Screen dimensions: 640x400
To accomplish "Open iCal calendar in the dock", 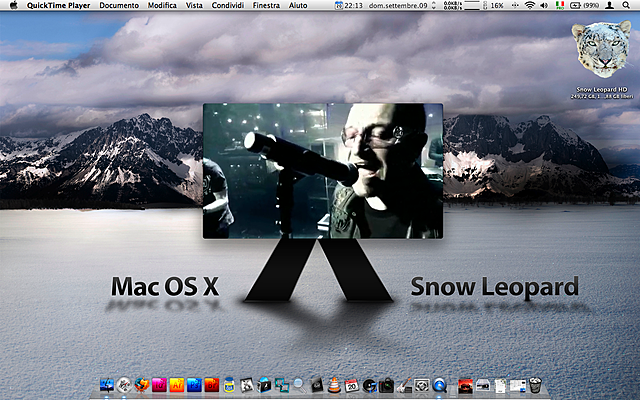I will click(x=352, y=385).
